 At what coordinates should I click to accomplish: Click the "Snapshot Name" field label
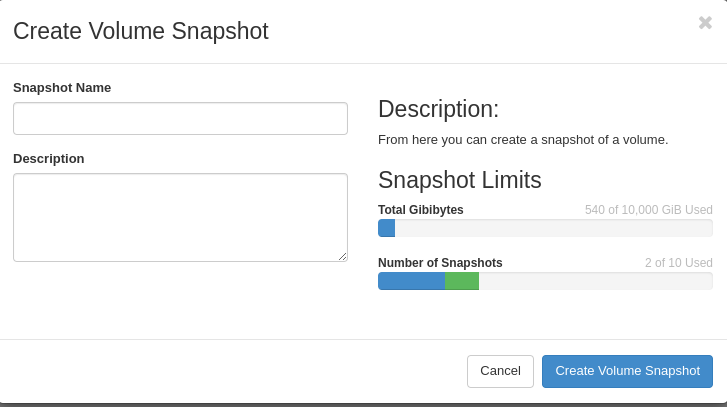pyautogui.click(x=62, y=88)
